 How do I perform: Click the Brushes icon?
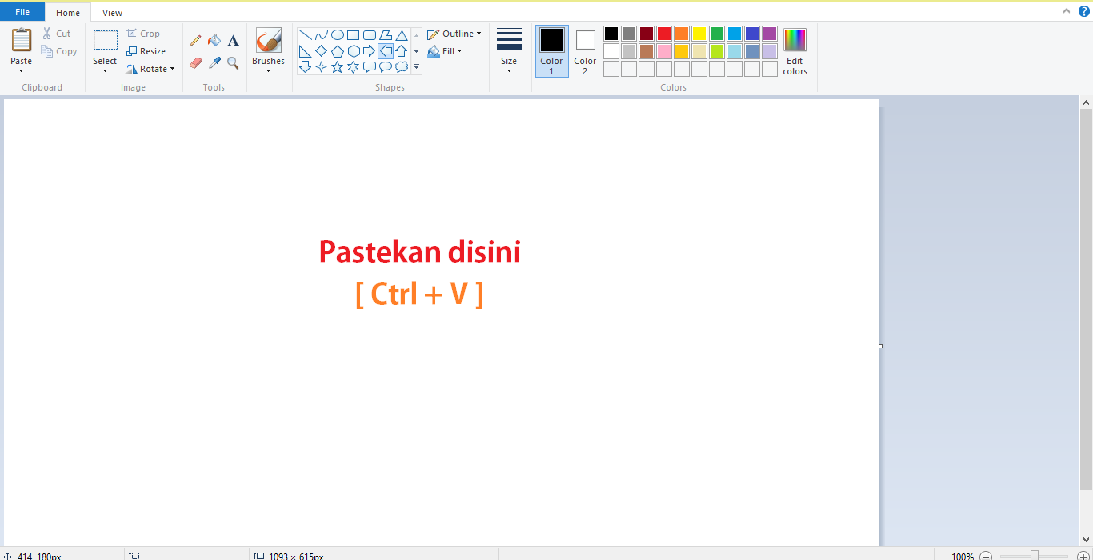[x=268, y=40]
